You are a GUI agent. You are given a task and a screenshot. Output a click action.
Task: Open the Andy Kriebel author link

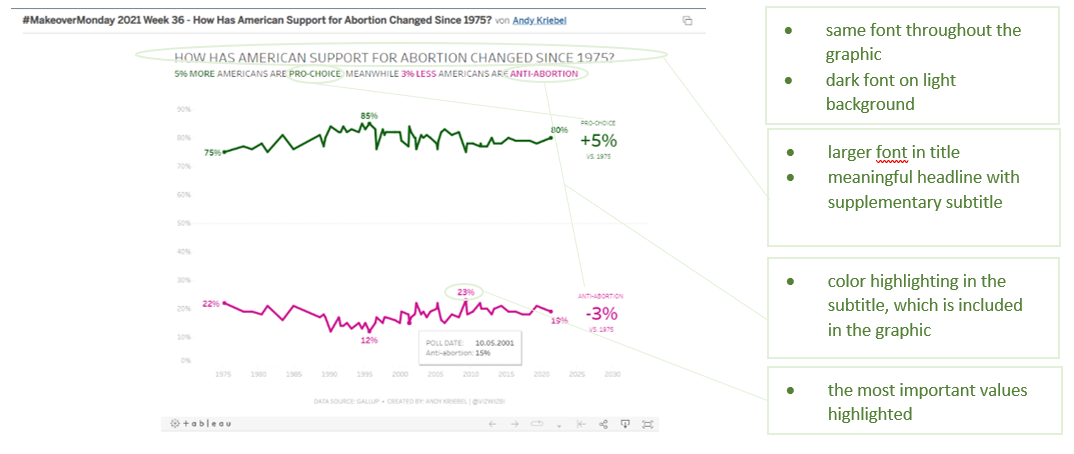[x=541, y=20]
